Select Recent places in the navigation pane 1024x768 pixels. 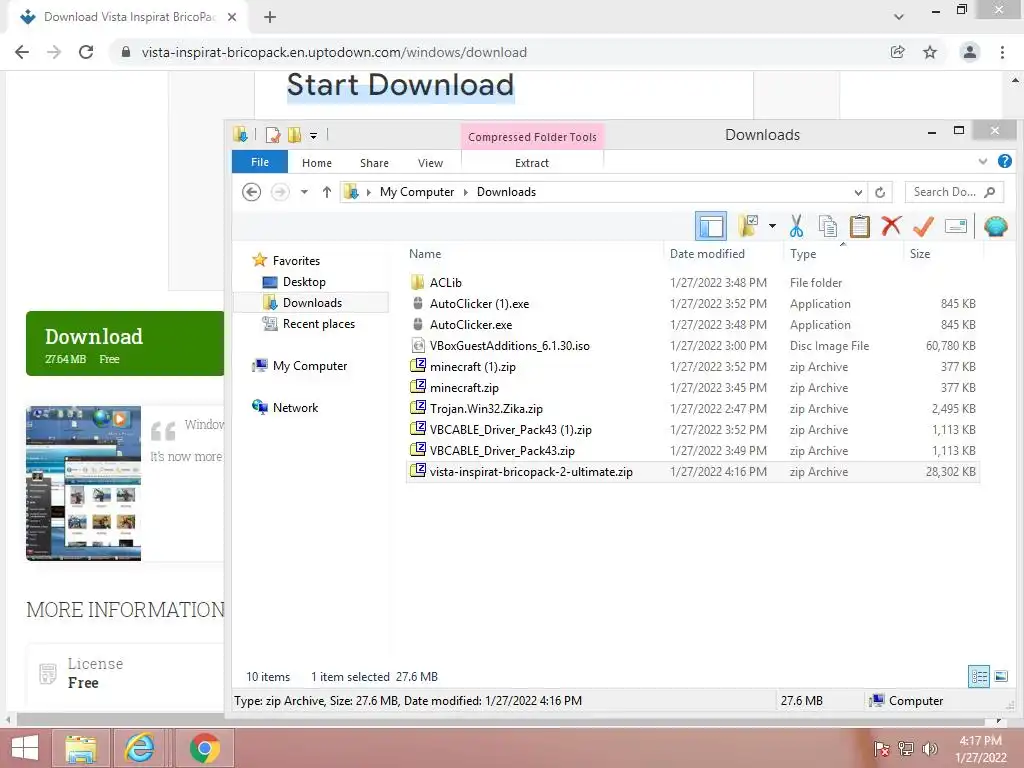pos(319,324)
